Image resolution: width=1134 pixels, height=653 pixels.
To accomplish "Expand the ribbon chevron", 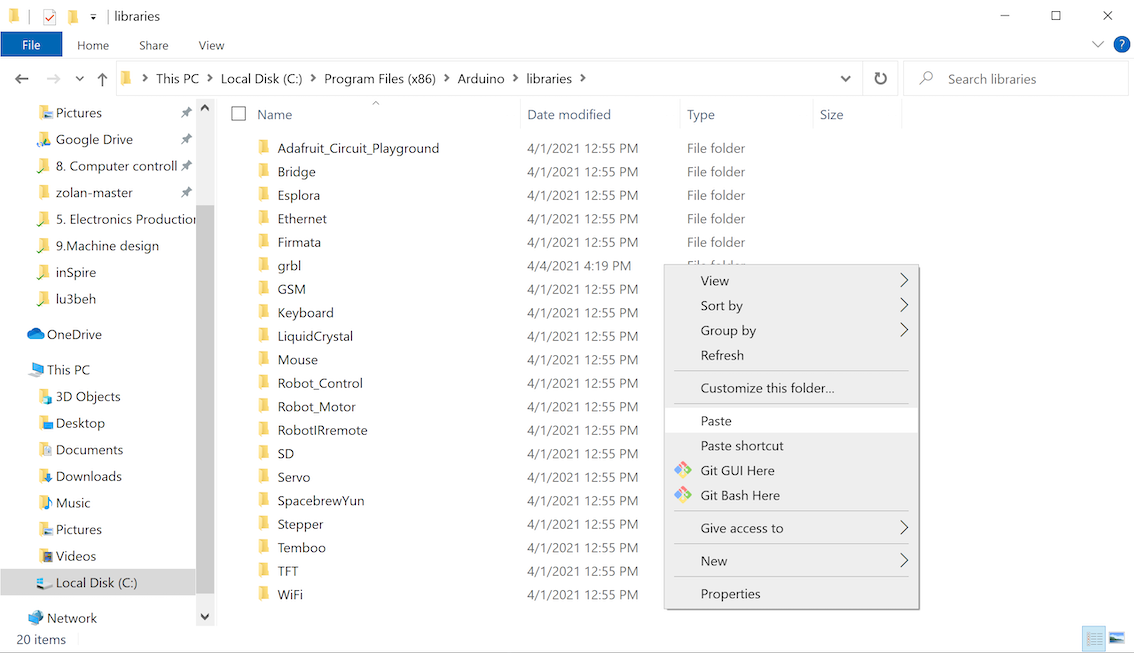I will point(1098,45).
